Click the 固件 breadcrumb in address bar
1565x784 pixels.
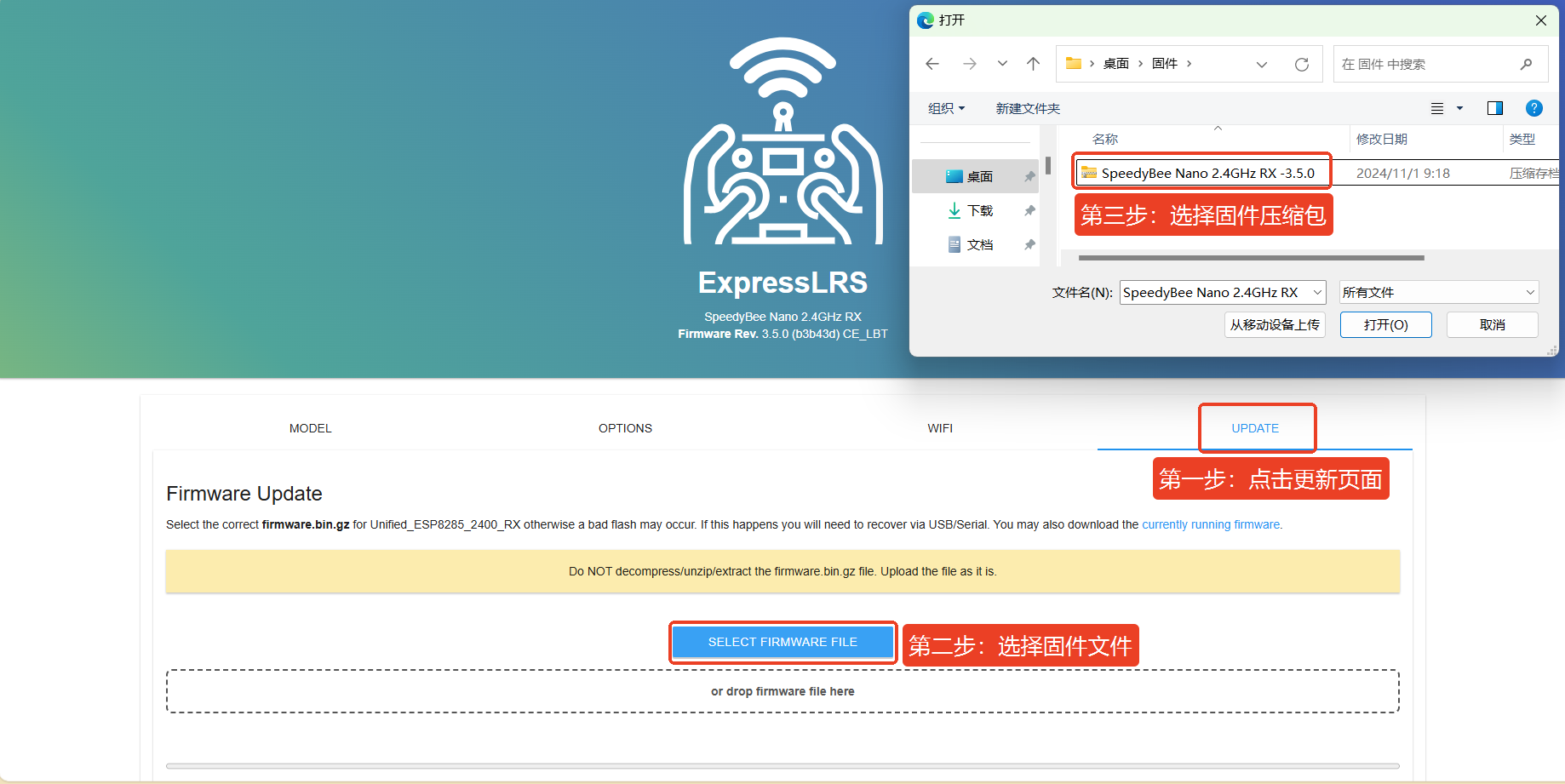click(1164, 64)
